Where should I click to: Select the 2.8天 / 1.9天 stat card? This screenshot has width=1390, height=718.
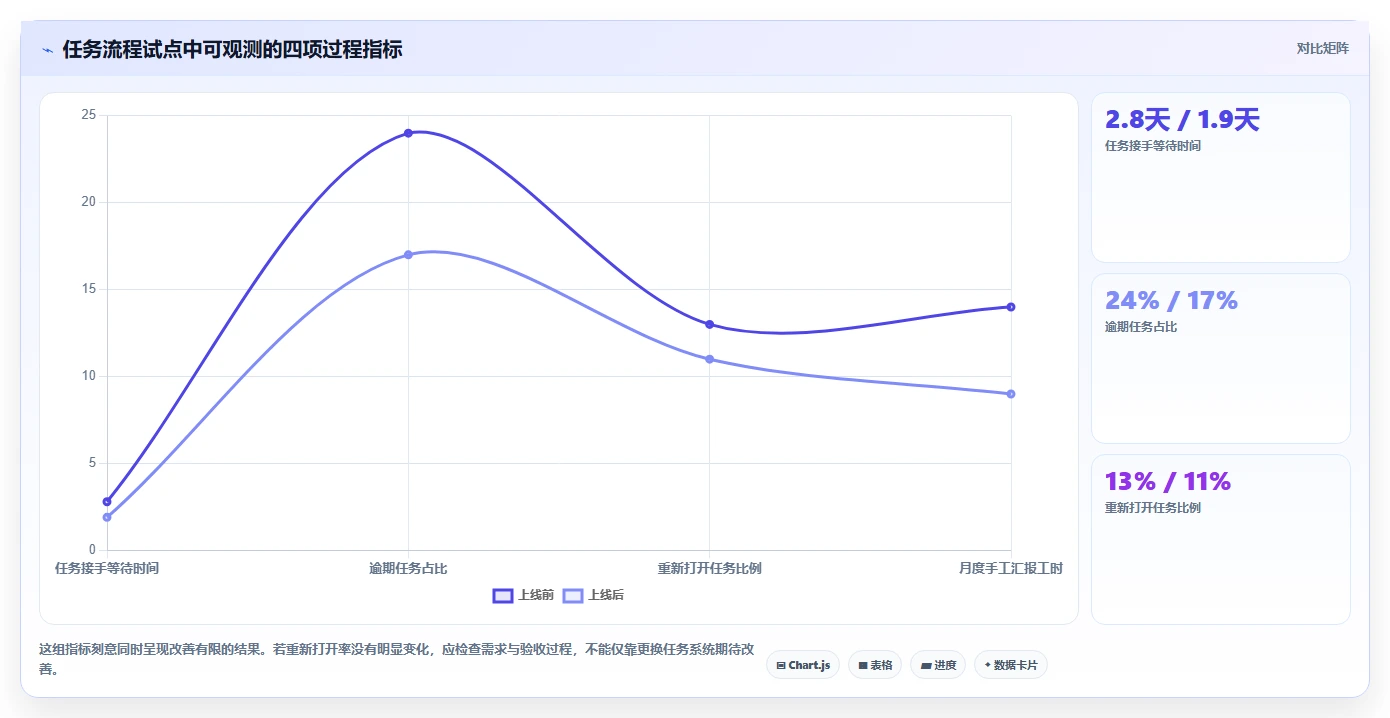(x=1220, y=177)
